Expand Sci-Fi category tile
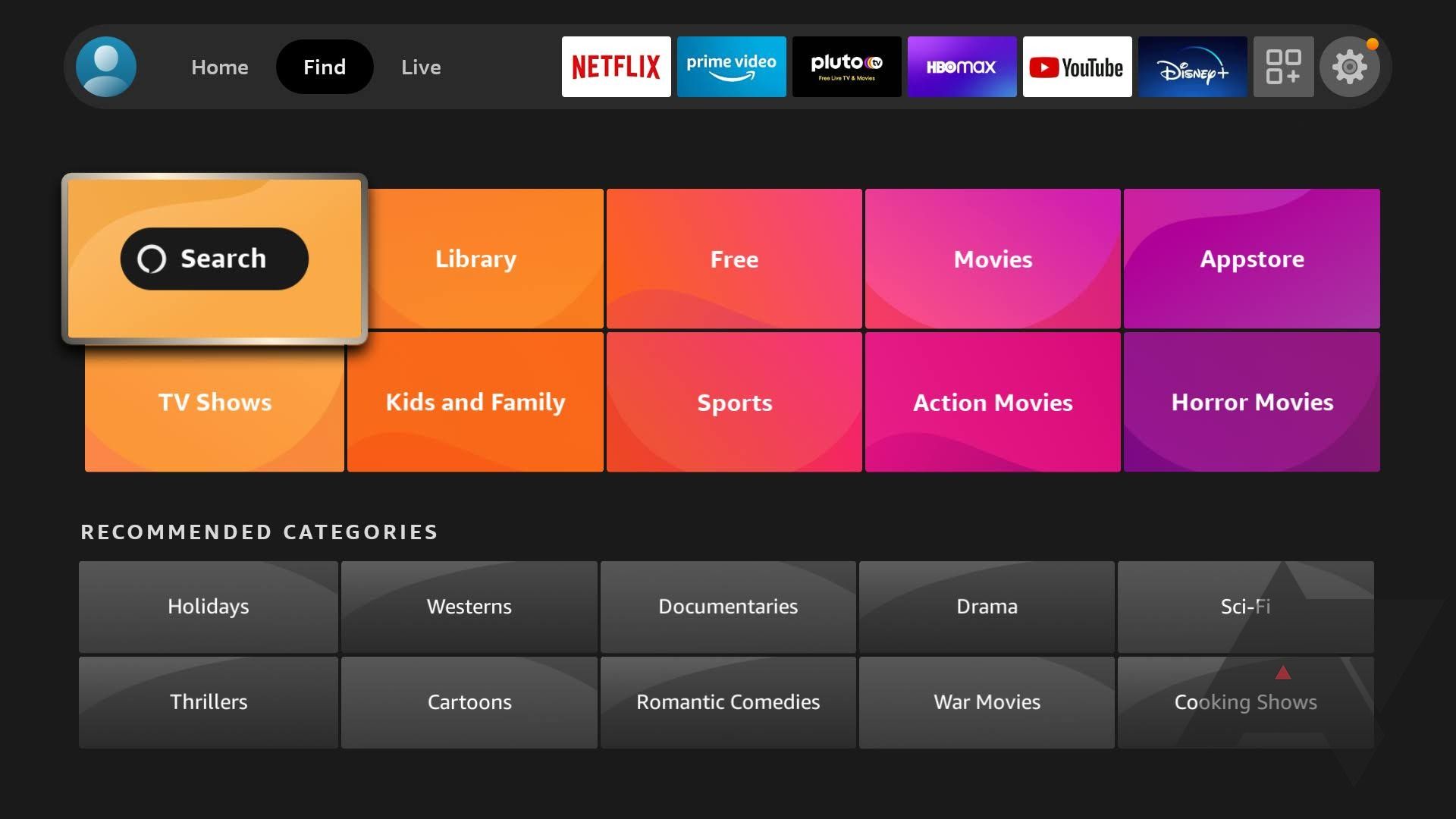Viewport: 1456px width, 819px height. click(1247, 605)
